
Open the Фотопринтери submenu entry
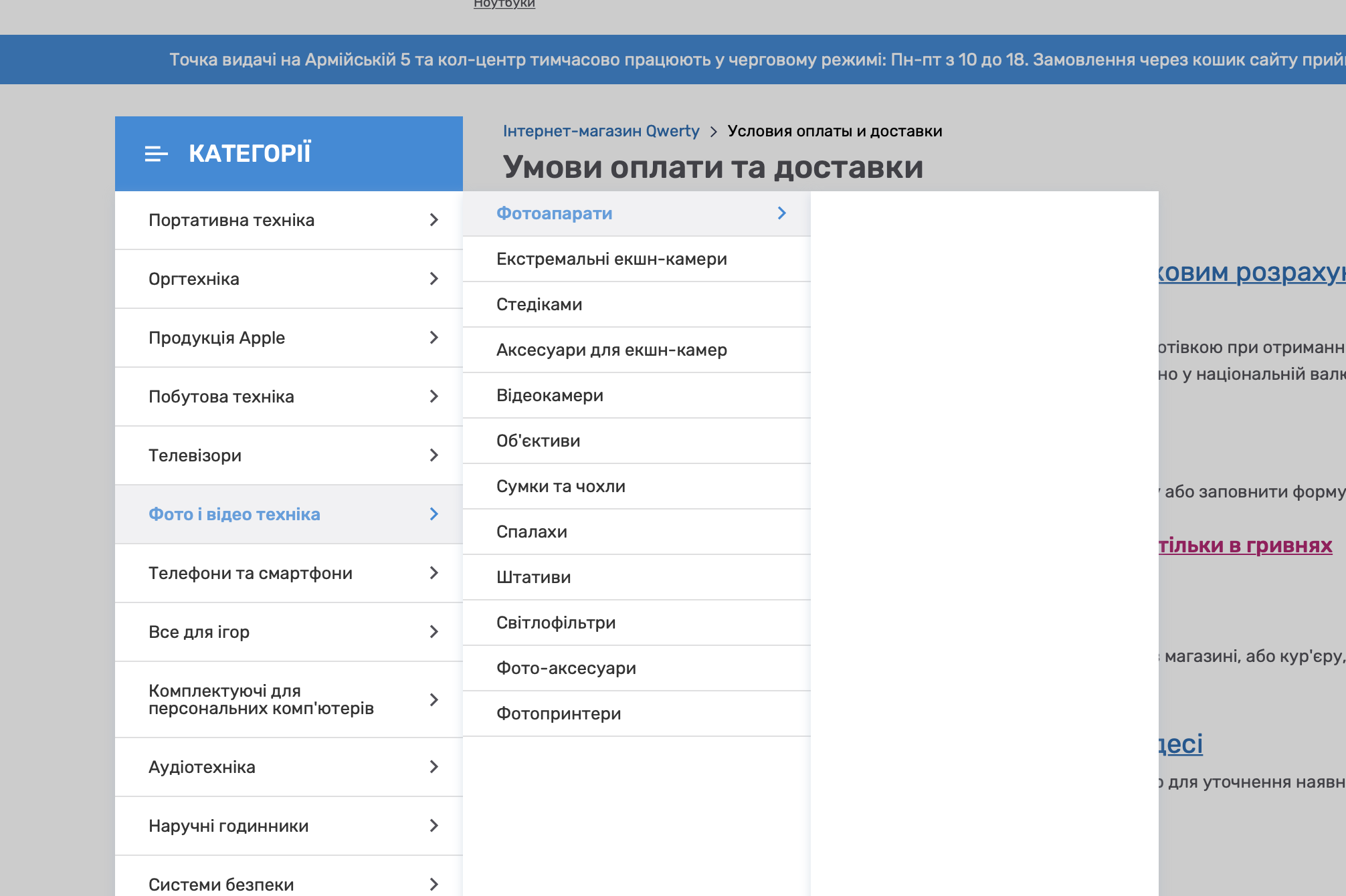point(558,713)
